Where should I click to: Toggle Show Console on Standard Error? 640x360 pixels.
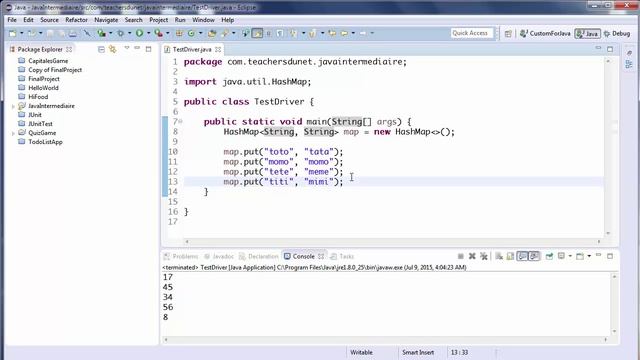pyautogui.click(x=534, y=256)
